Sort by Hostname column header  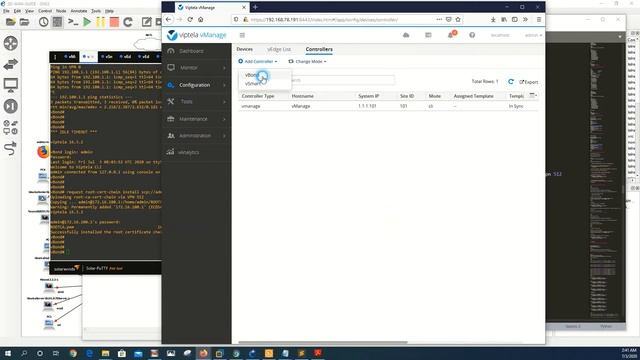pyautogui.click(x=302, y=96)
